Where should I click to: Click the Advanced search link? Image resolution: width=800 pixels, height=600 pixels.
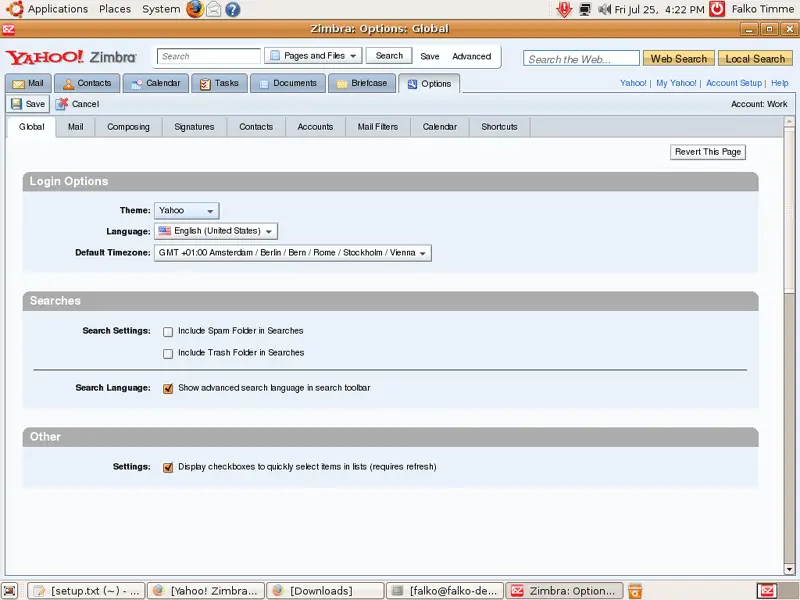coord(471,56)
